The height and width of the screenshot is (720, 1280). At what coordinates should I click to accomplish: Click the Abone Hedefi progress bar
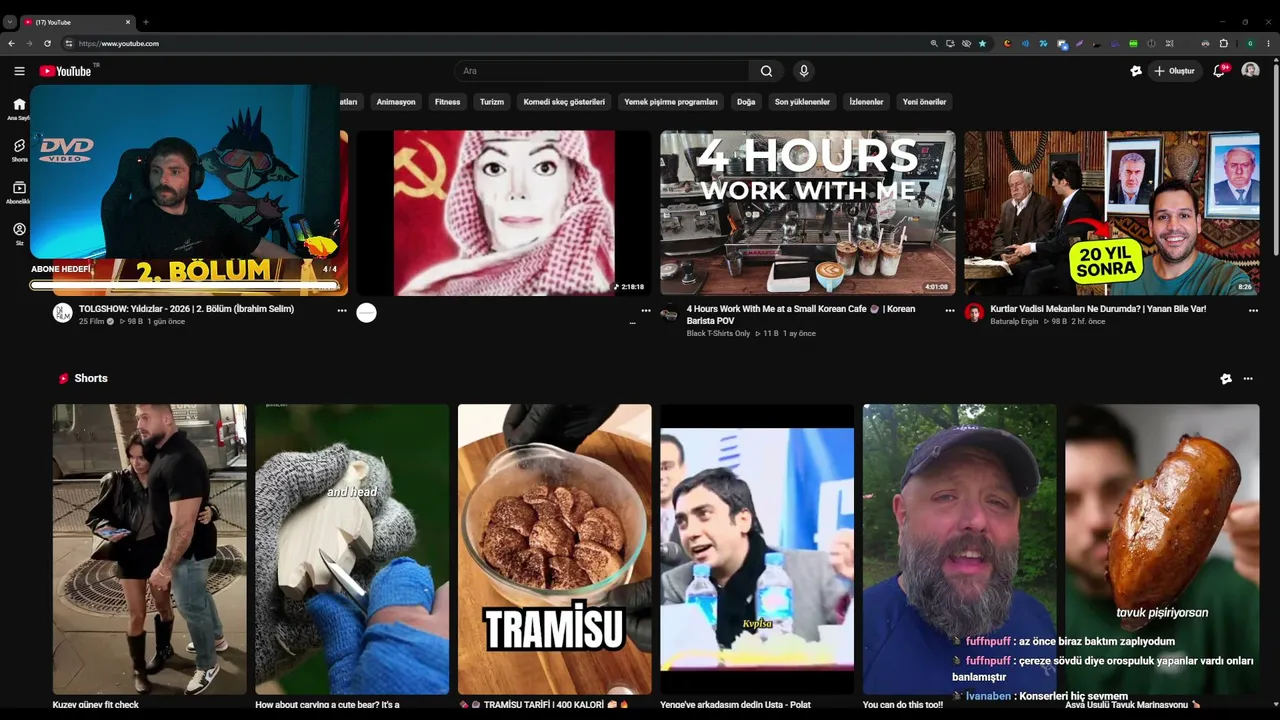pos(184,286)
